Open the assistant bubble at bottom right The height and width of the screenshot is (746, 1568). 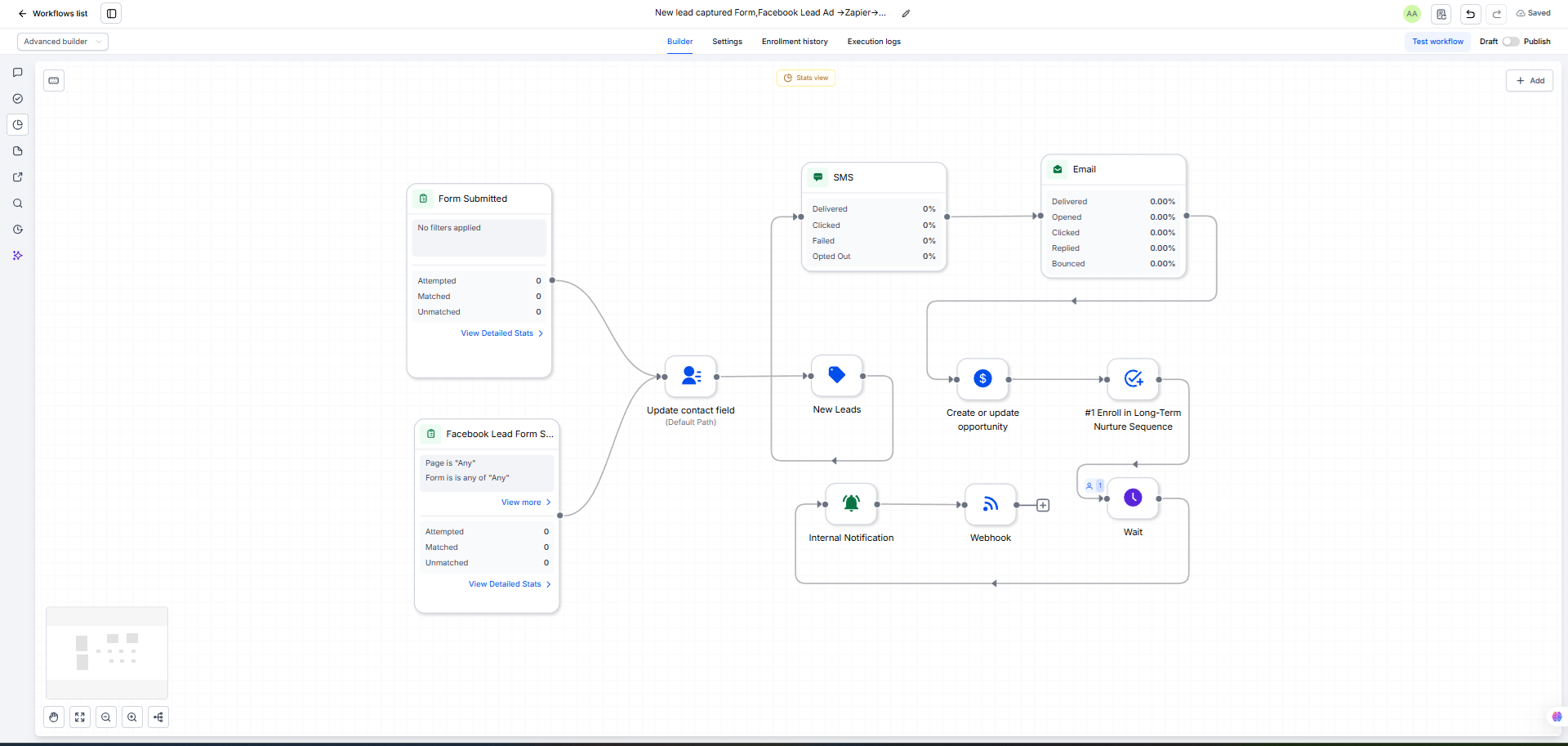coord(1557,717)
